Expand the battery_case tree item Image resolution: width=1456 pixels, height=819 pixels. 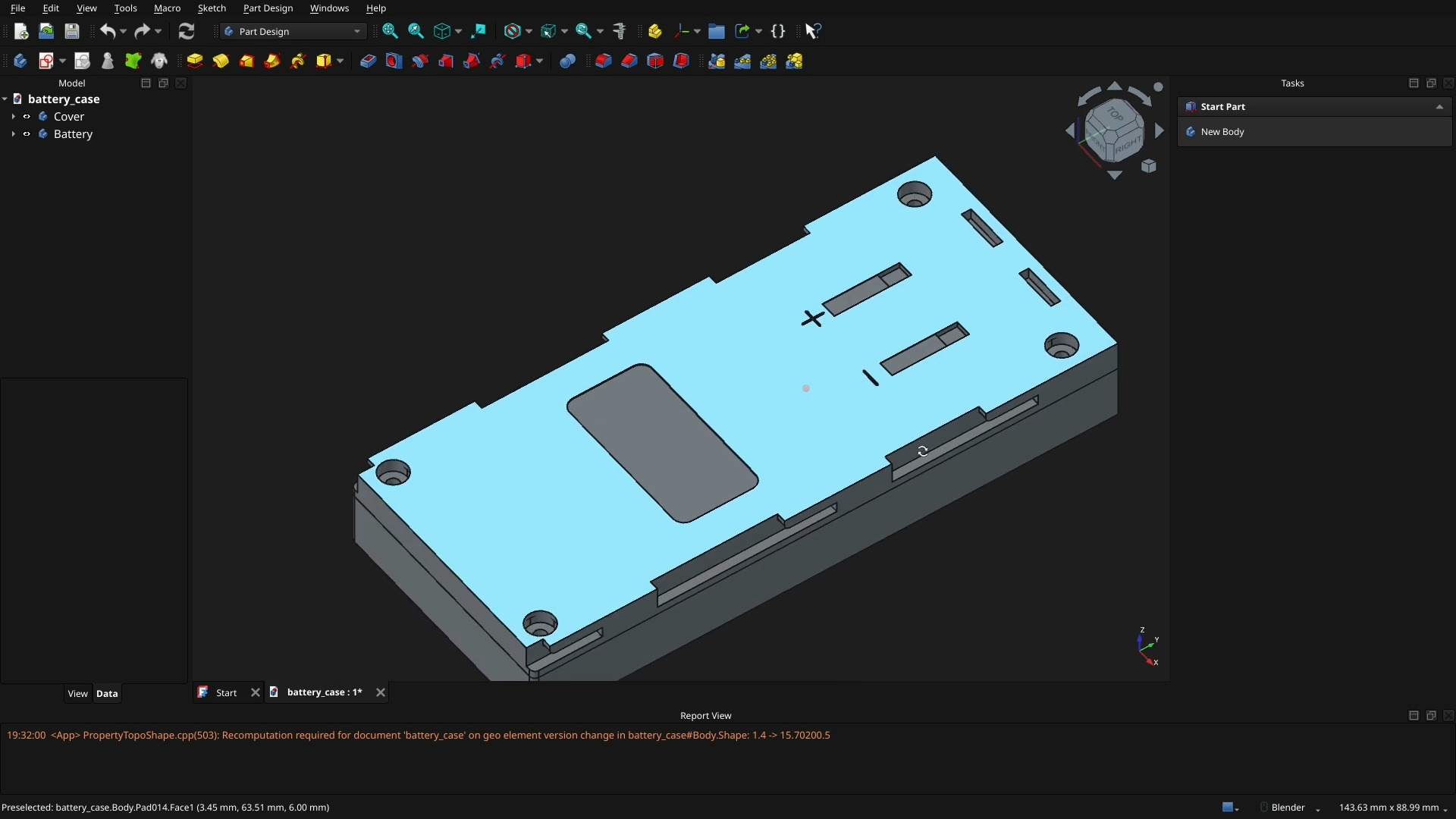pos(5,99)
